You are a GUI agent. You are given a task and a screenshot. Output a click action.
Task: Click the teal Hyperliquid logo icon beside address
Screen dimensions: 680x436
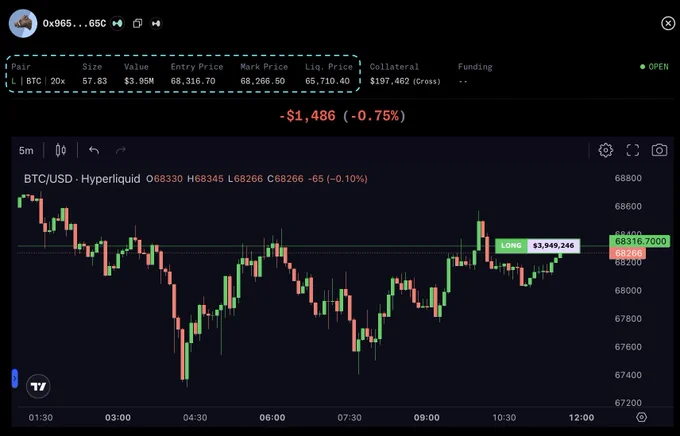pyautogui.click(x=117, y=23)
